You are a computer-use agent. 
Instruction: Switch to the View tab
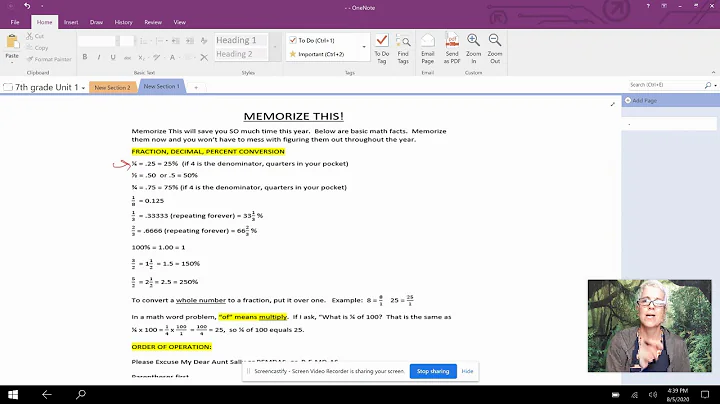[180, 22]
